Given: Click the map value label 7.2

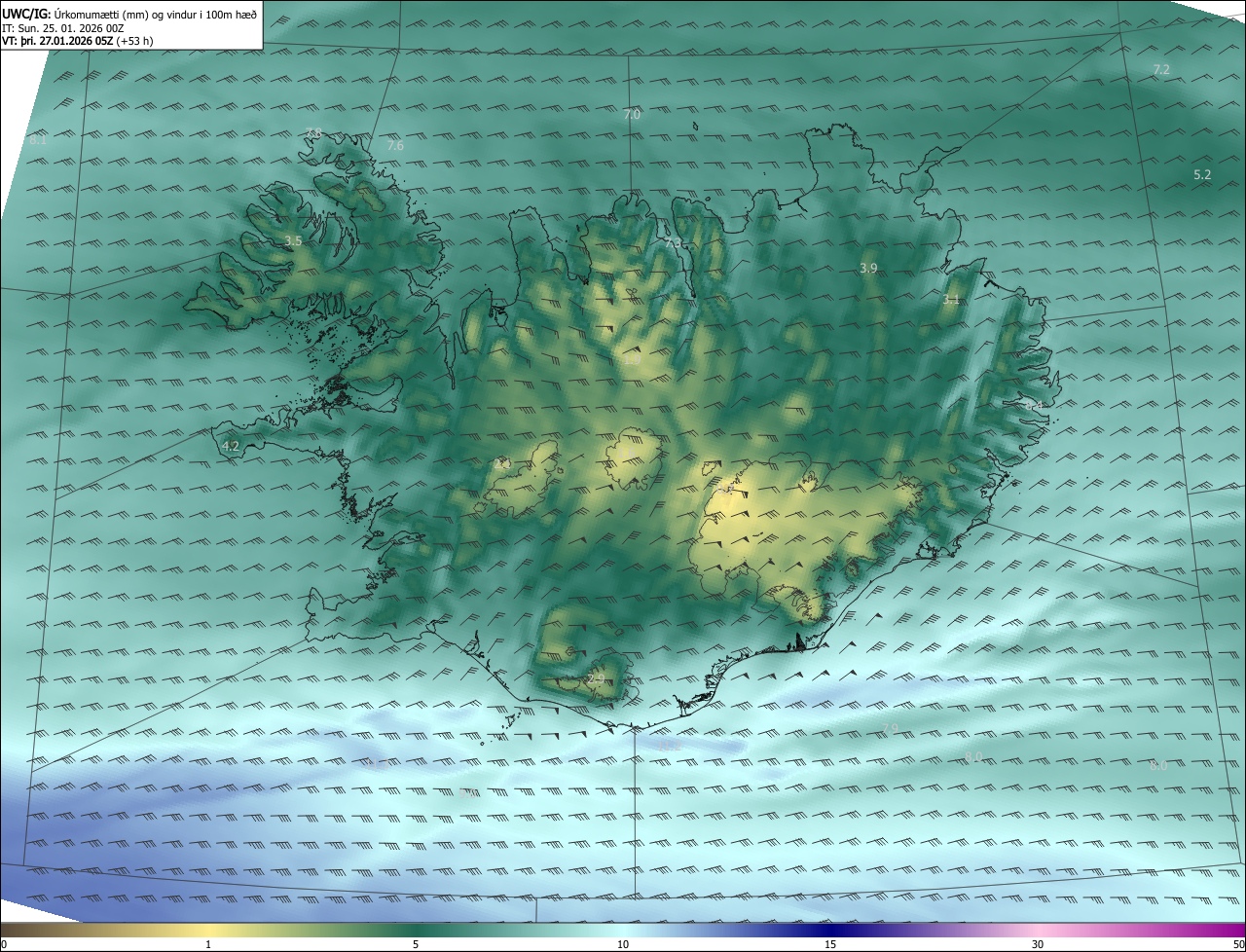Looking at the screenshot, I should [x=1161, y=70].
